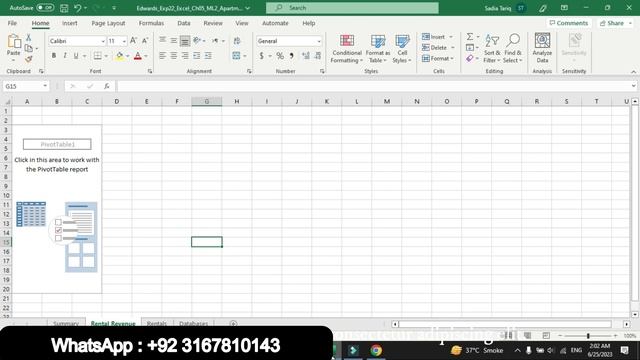640x360 pixels.
Task: Open the Databases sheet tab
Action: click(193, 323)
